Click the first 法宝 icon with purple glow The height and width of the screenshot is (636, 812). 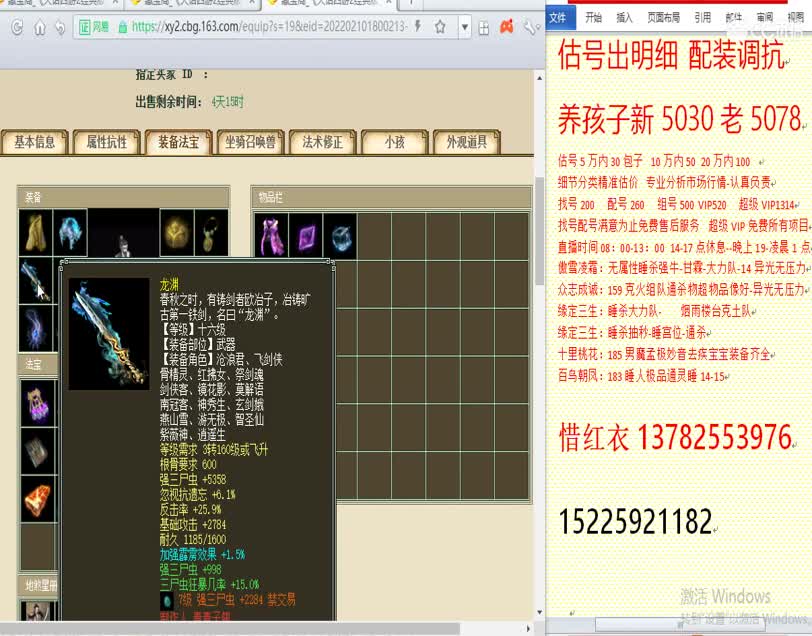point(38,403)
